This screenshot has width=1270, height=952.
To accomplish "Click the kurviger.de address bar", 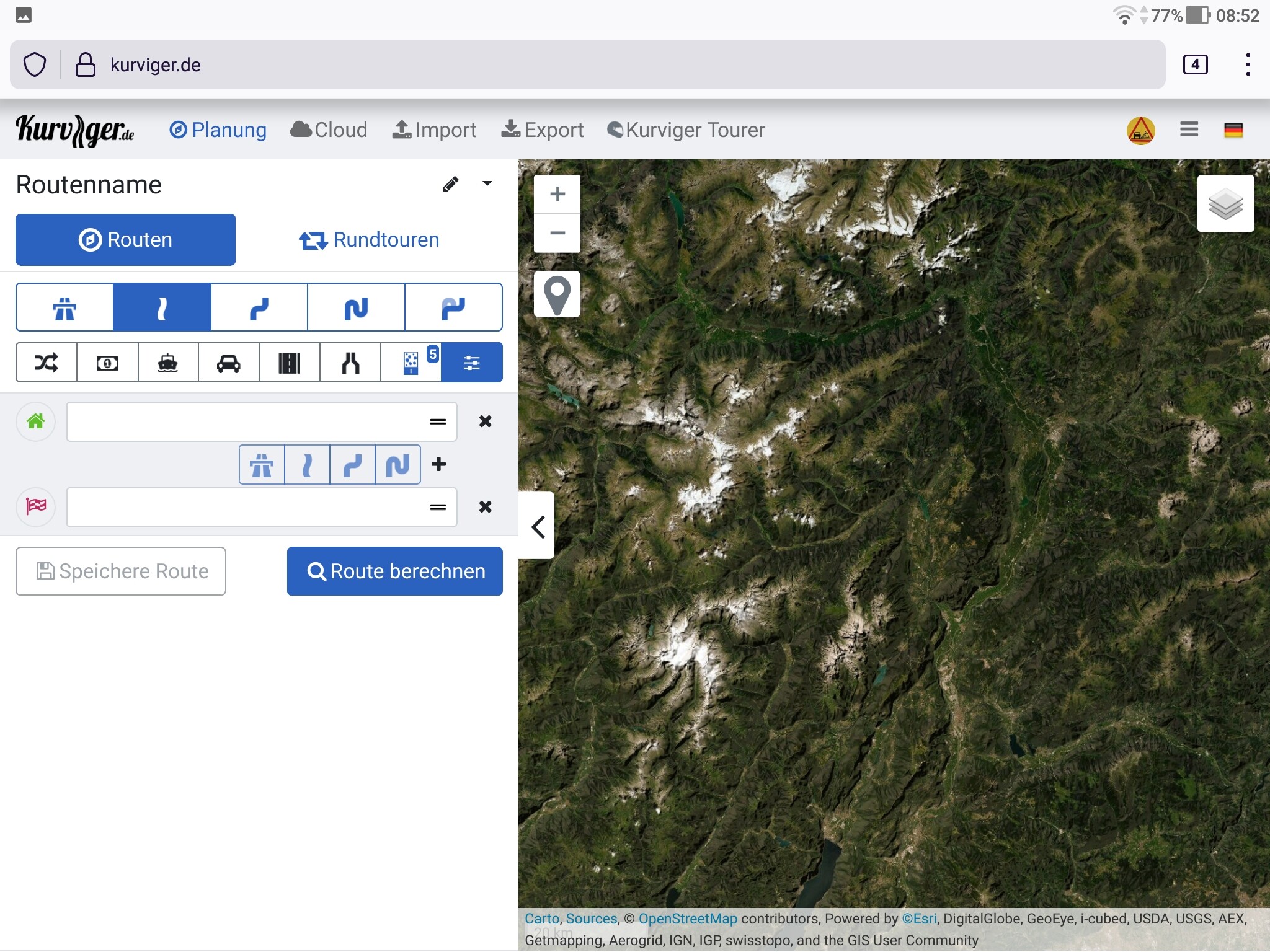I will [x=588, y=64].
